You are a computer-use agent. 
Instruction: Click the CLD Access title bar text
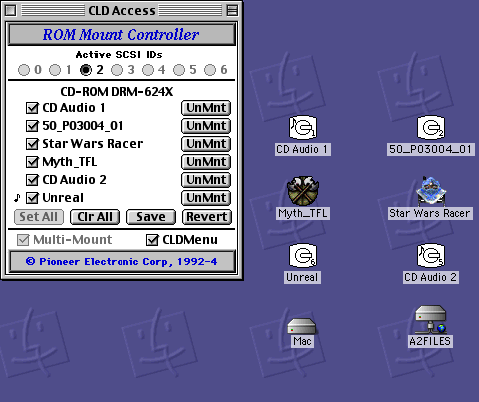122,11
